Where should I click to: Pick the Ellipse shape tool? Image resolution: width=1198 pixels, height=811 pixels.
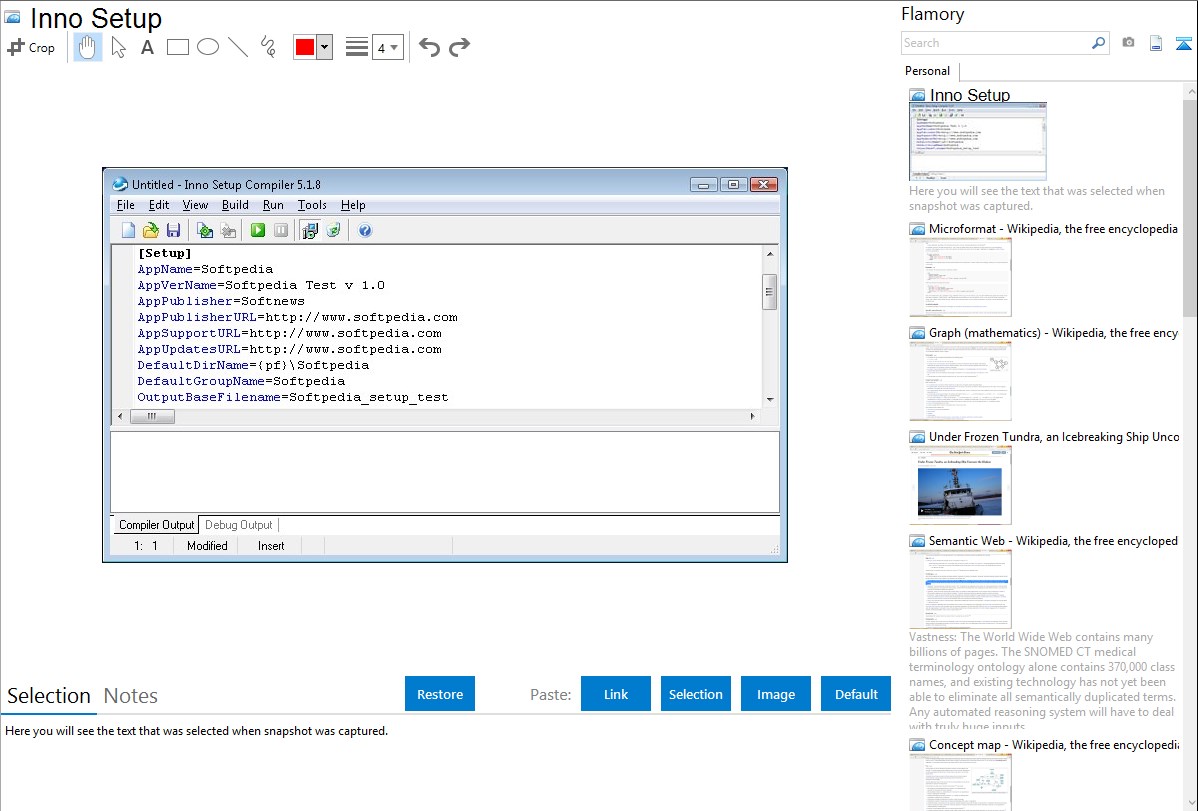[208, 47]
